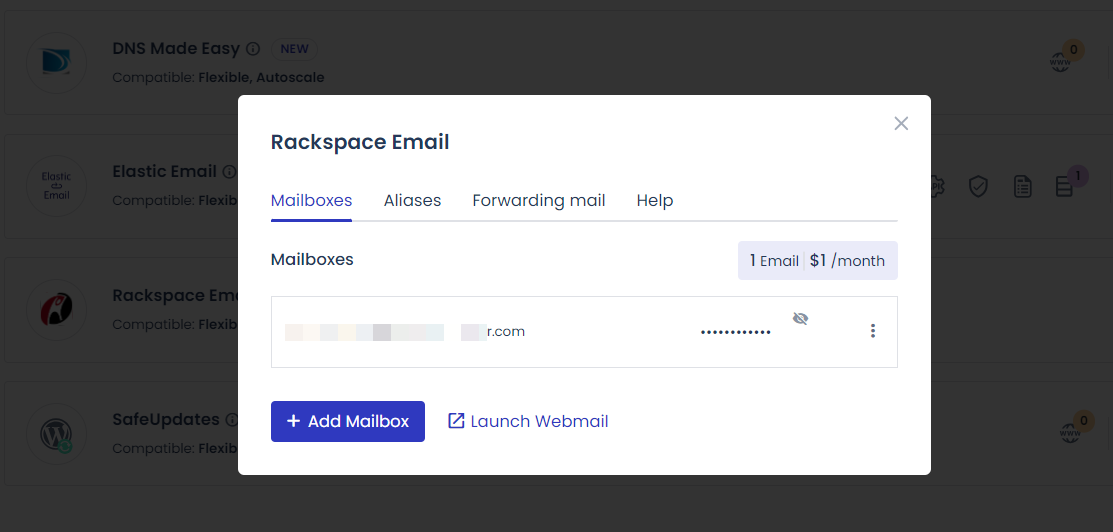This screenshot has height=532, width=1113.
Task: Click the SafeUpdates add-on title
Action: (x=166, y=419)
